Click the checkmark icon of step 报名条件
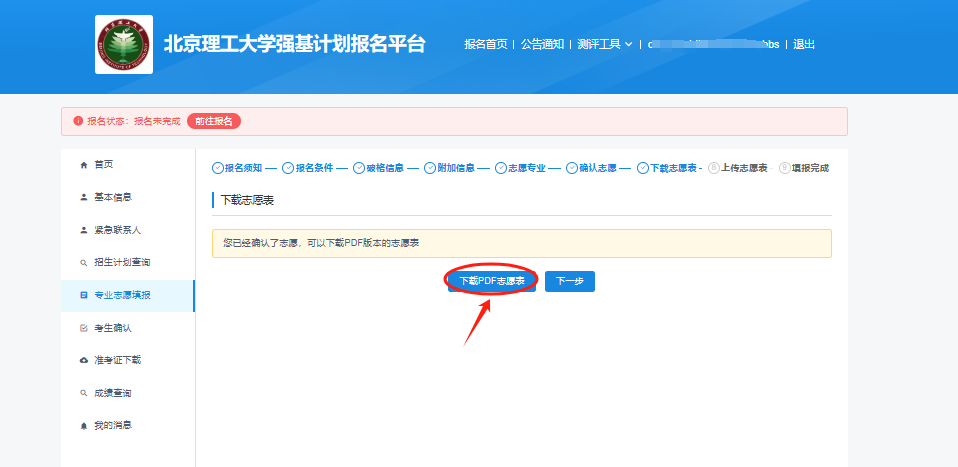The width and height of the screenshot is (958, 467). 288,168
